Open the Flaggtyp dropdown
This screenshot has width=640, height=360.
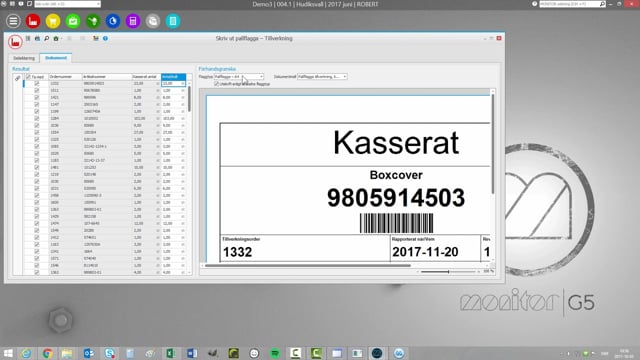coord(261,77)
